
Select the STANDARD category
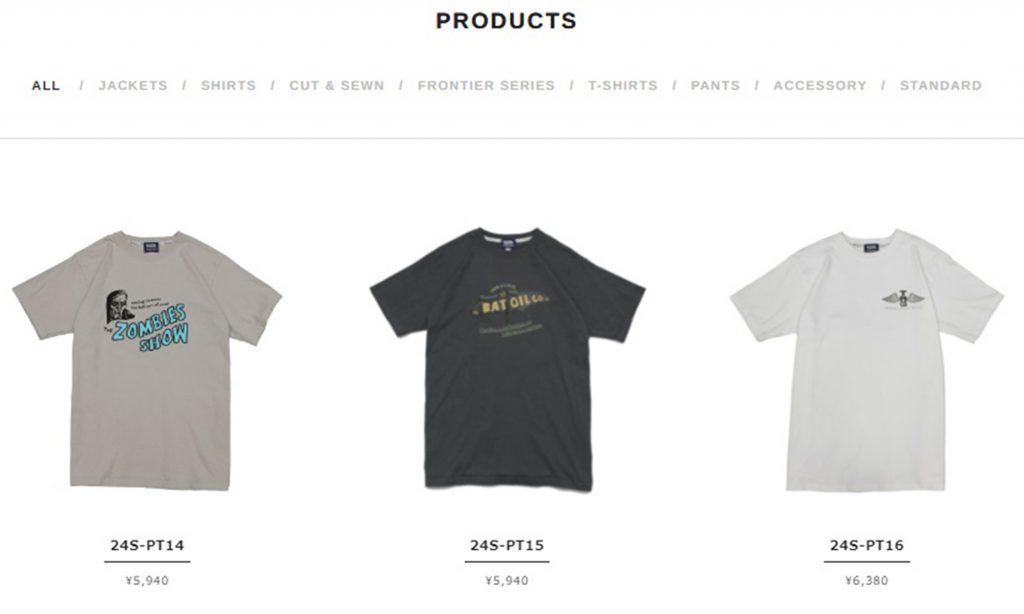[x=941, y=86]
